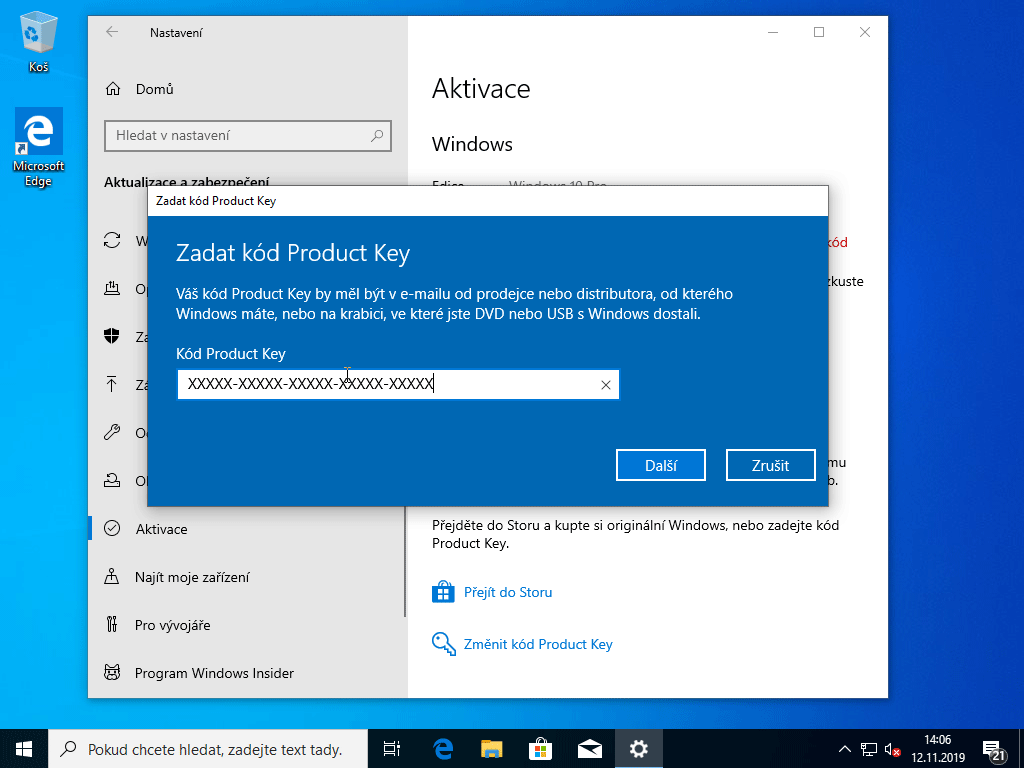Image resolution: width=1024 pixels, height=768 pixels.
Task: Cancel the dialog with Zrušit
Action: (771, 465)
